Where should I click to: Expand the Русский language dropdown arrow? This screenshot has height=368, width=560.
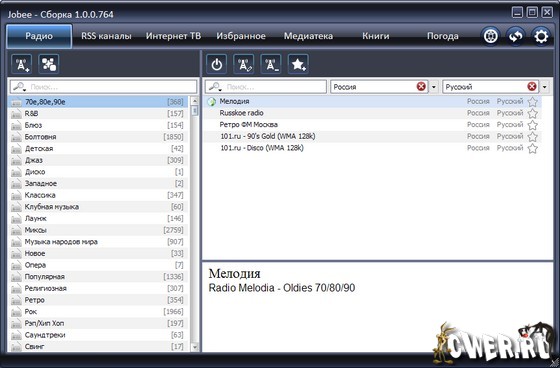click(x=544, y=87)
